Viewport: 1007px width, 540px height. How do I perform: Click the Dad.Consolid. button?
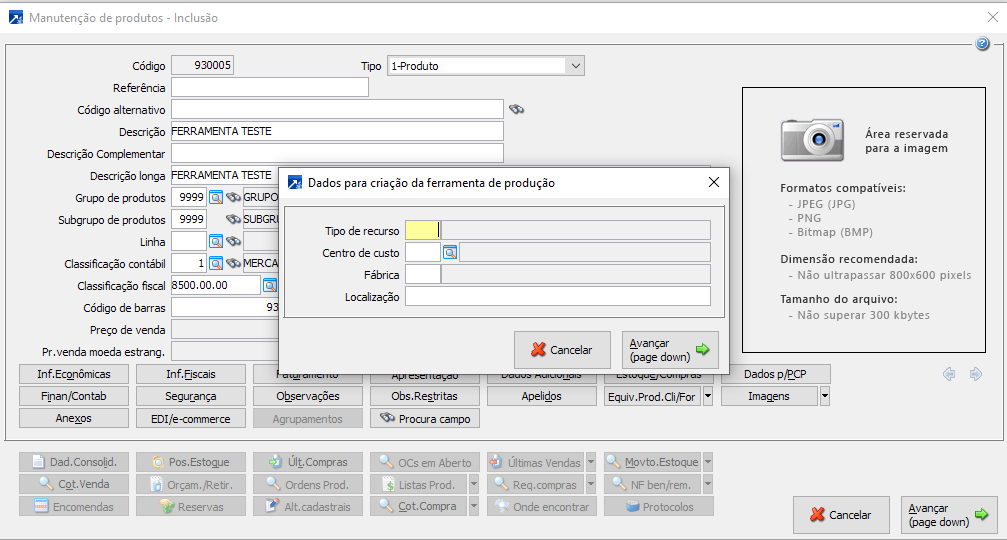click(x=74, y=462)
